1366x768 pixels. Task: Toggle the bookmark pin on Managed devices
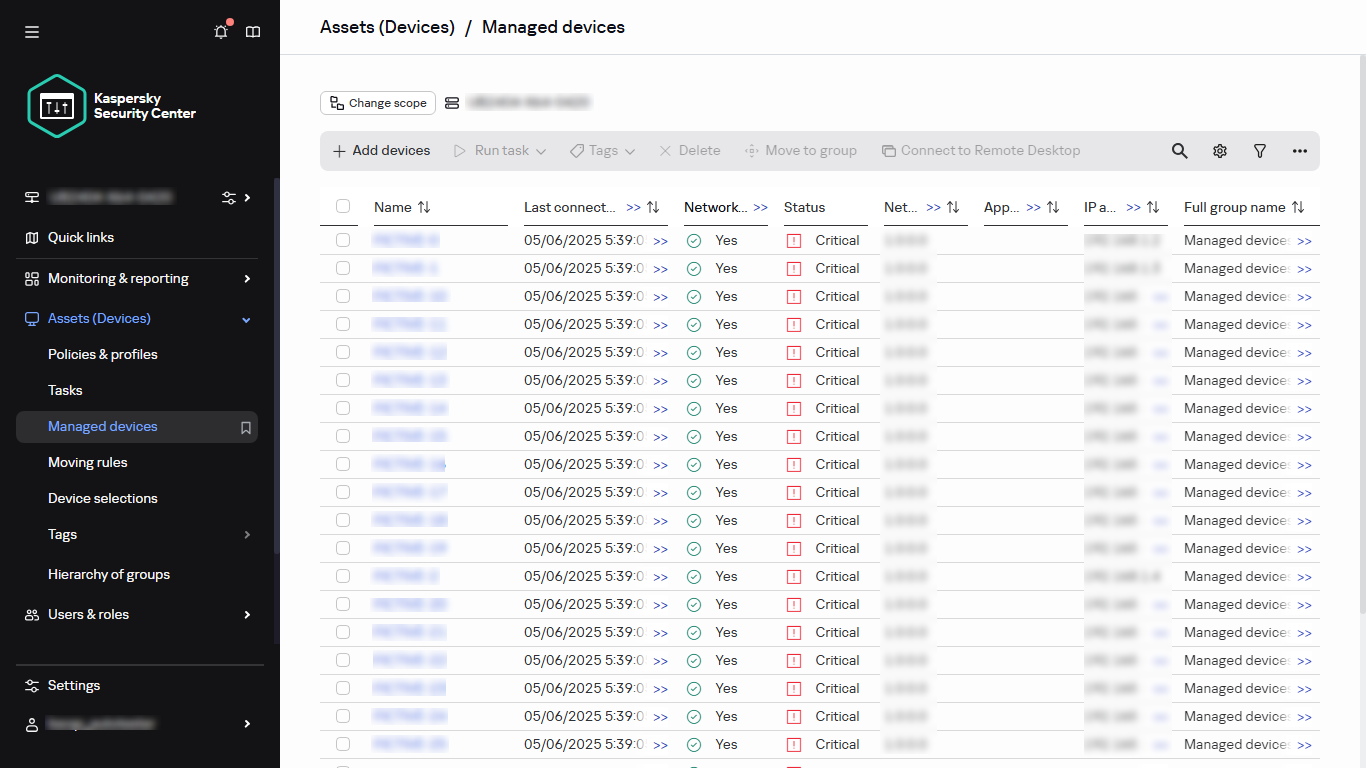tap(245, 427)
